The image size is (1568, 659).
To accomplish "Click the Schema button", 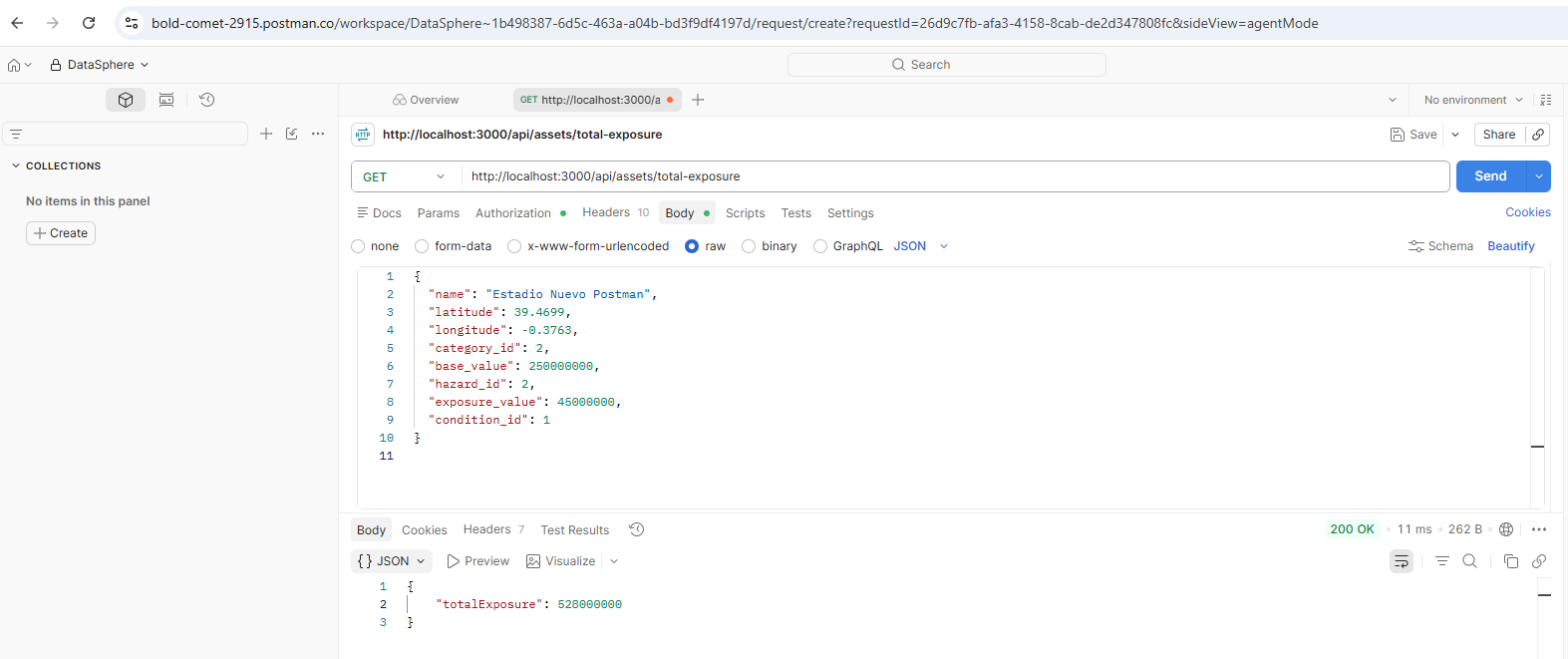I will (x=1440, y=246).
